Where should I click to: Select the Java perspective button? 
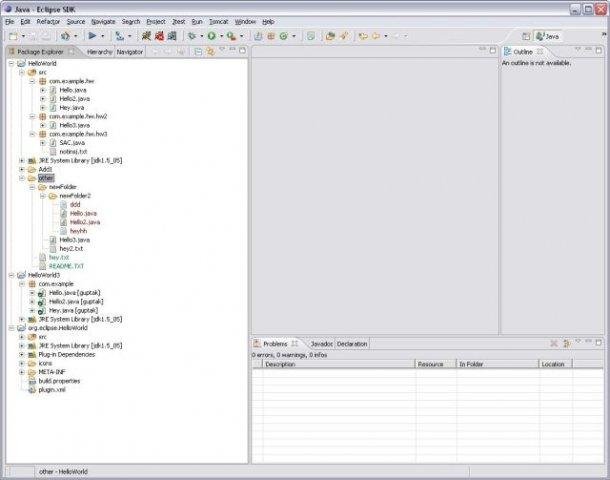[x=548, y=36]
